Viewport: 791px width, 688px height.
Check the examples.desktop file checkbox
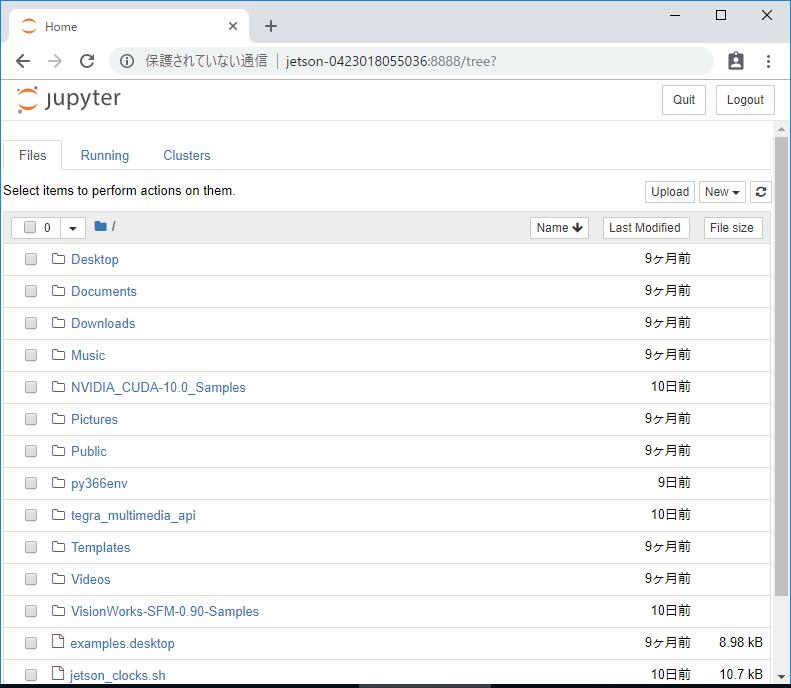point(31,644)
